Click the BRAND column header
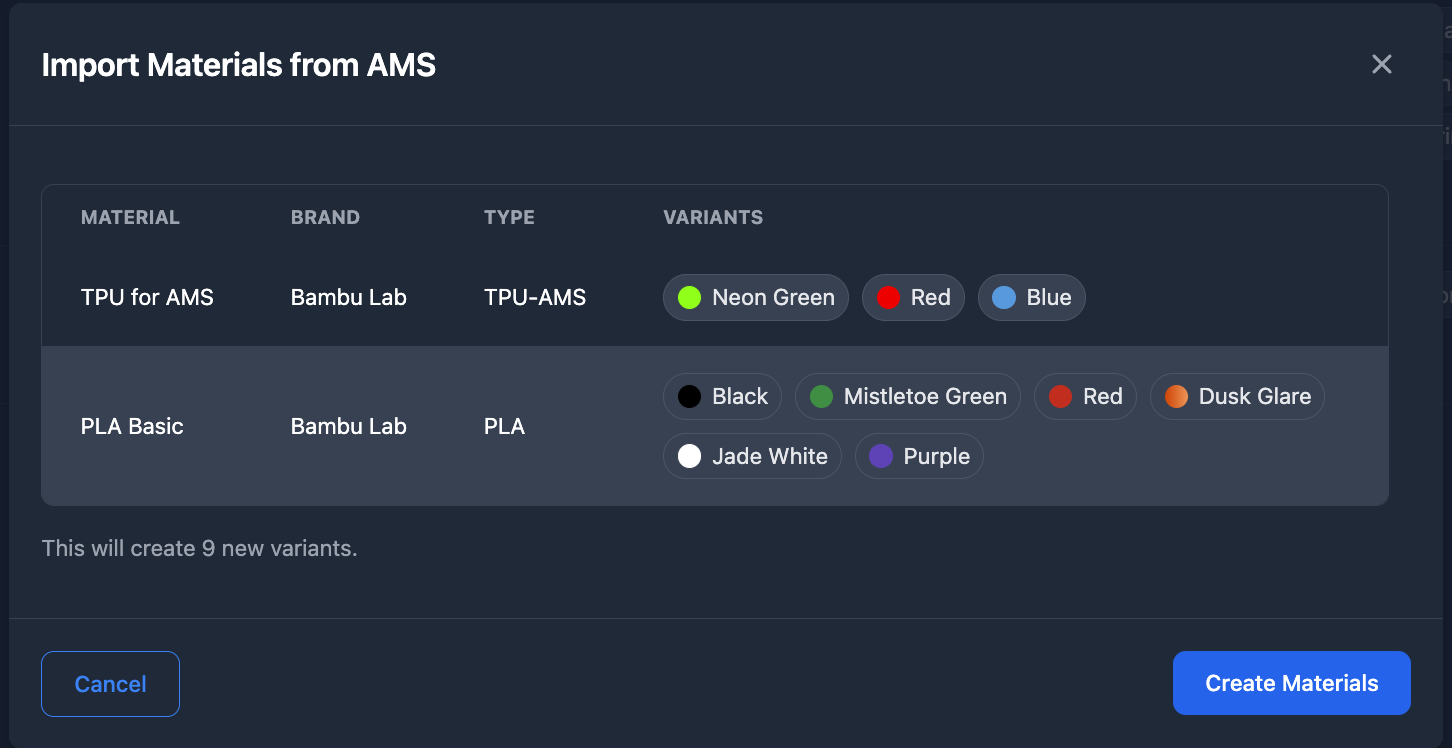The width and height of the screenshot is (1452, 748). click(325, 218)
